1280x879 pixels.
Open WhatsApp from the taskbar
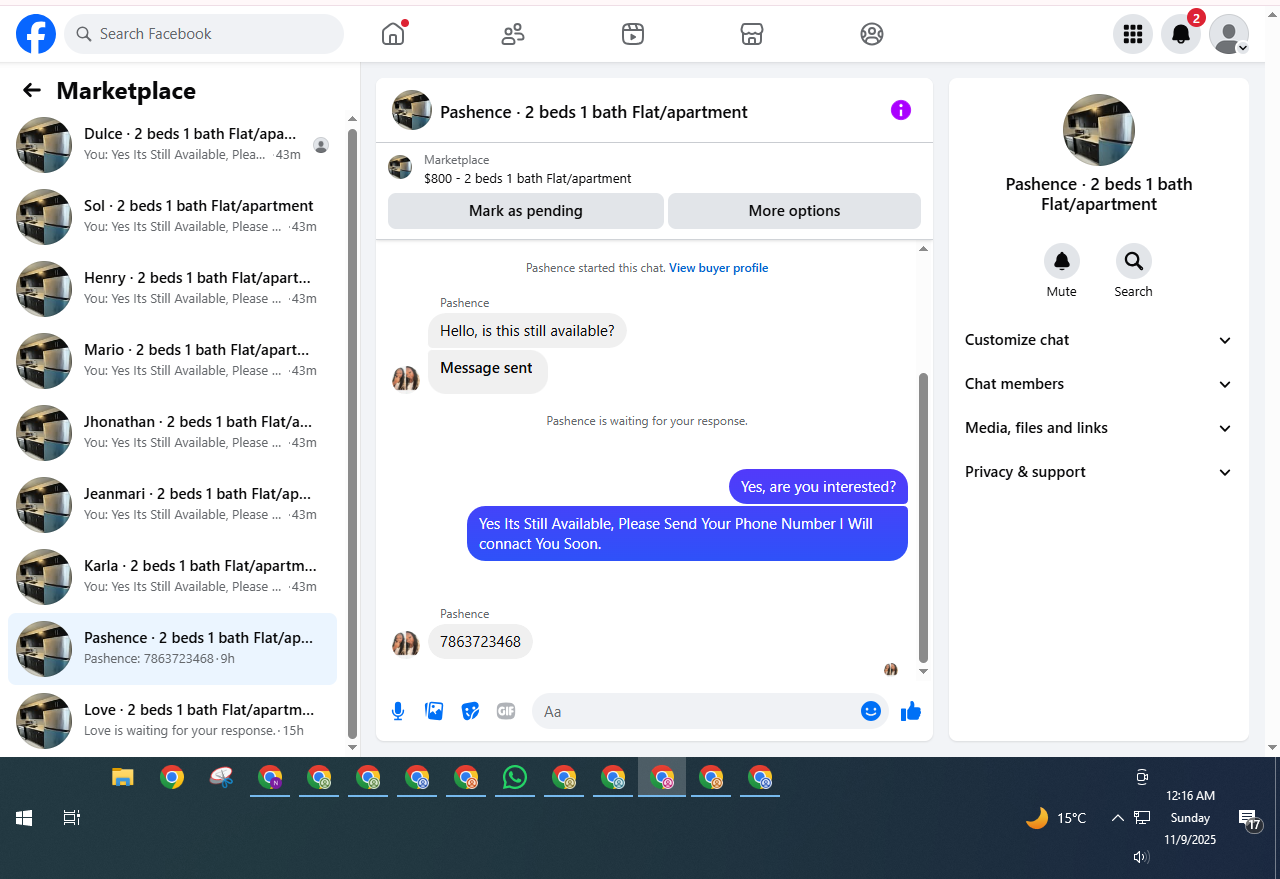coord(515,777)
